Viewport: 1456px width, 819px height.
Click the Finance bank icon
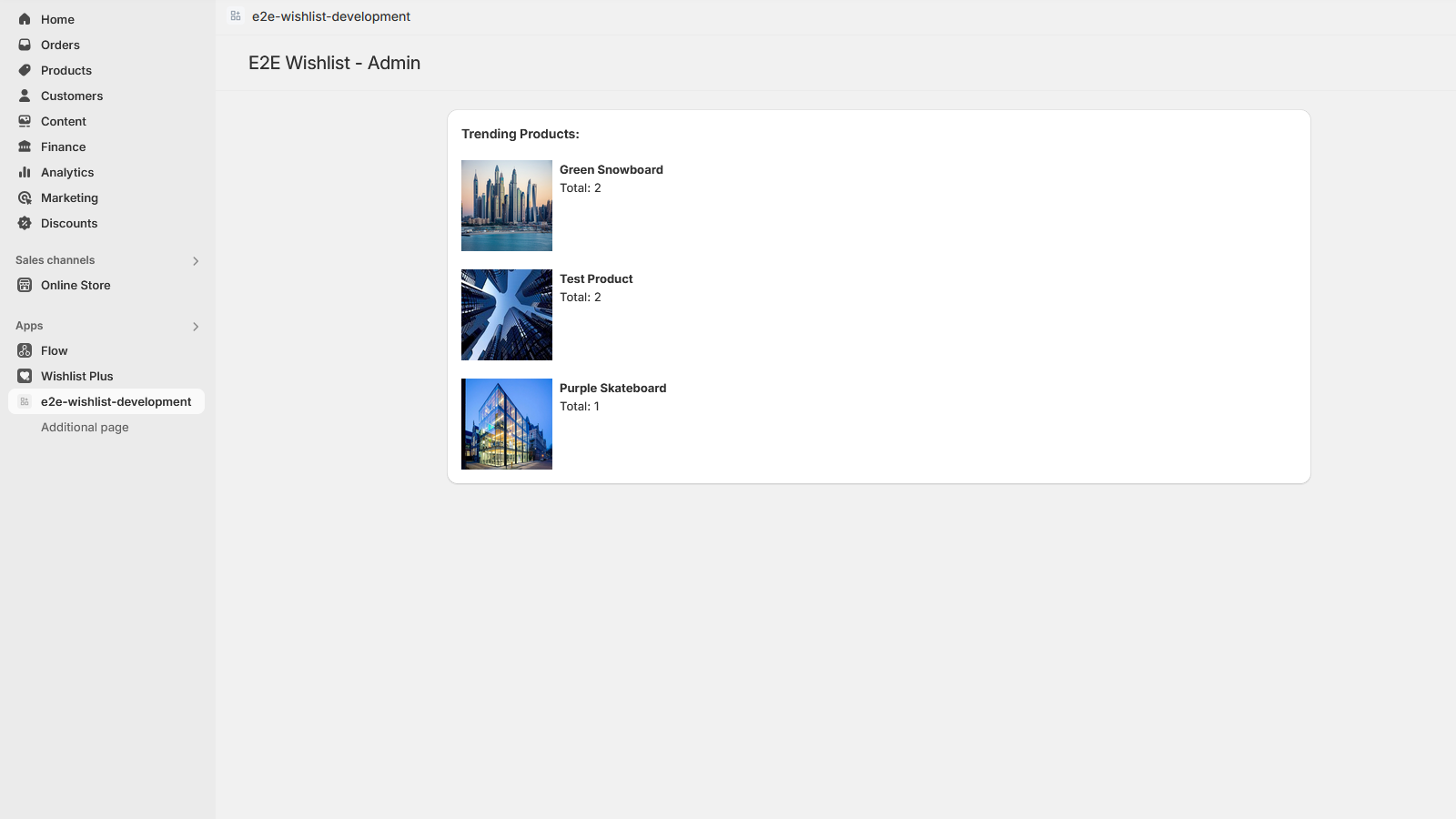pos(25,147)
